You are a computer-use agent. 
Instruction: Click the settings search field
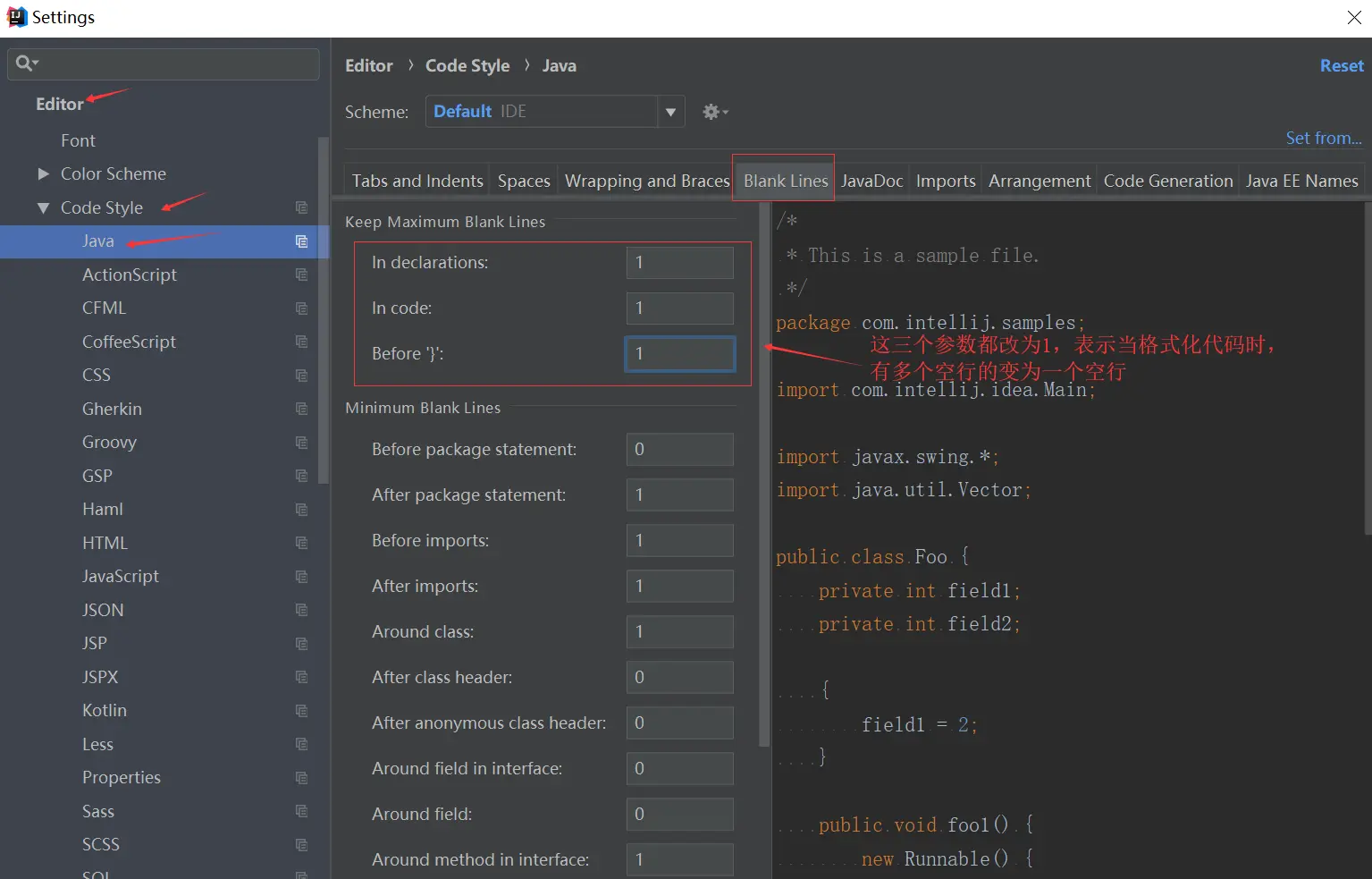[164, 63]
